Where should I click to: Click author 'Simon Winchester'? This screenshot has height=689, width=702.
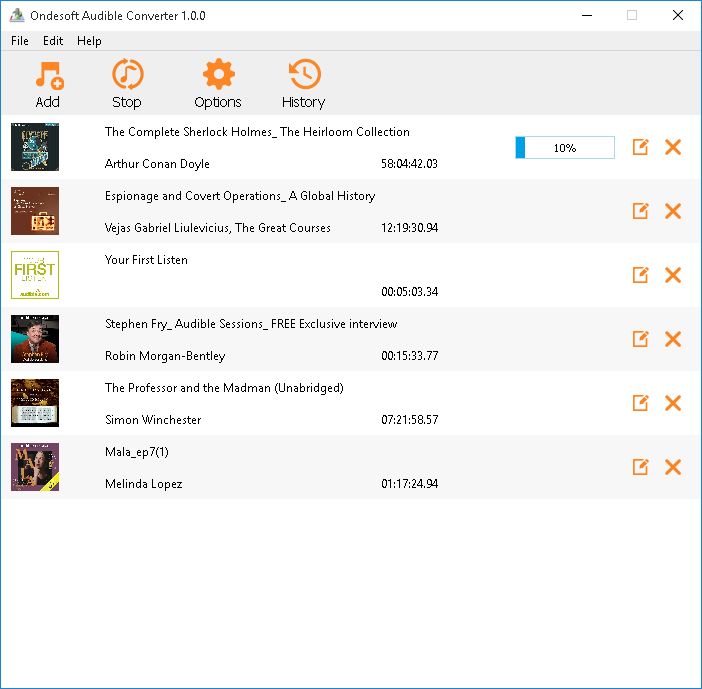click(153, 420)
